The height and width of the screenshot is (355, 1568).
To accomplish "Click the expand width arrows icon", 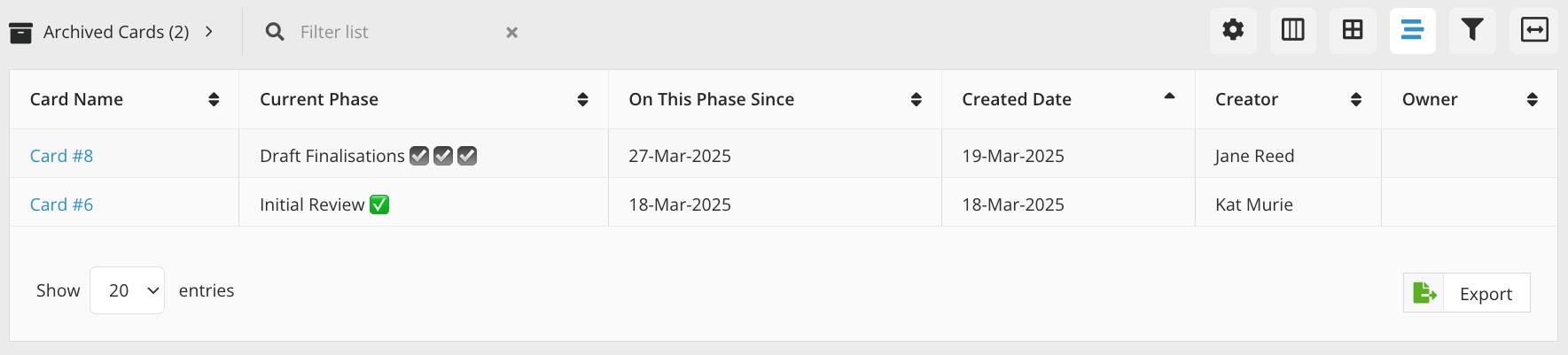I will [x=1533, y=30].
